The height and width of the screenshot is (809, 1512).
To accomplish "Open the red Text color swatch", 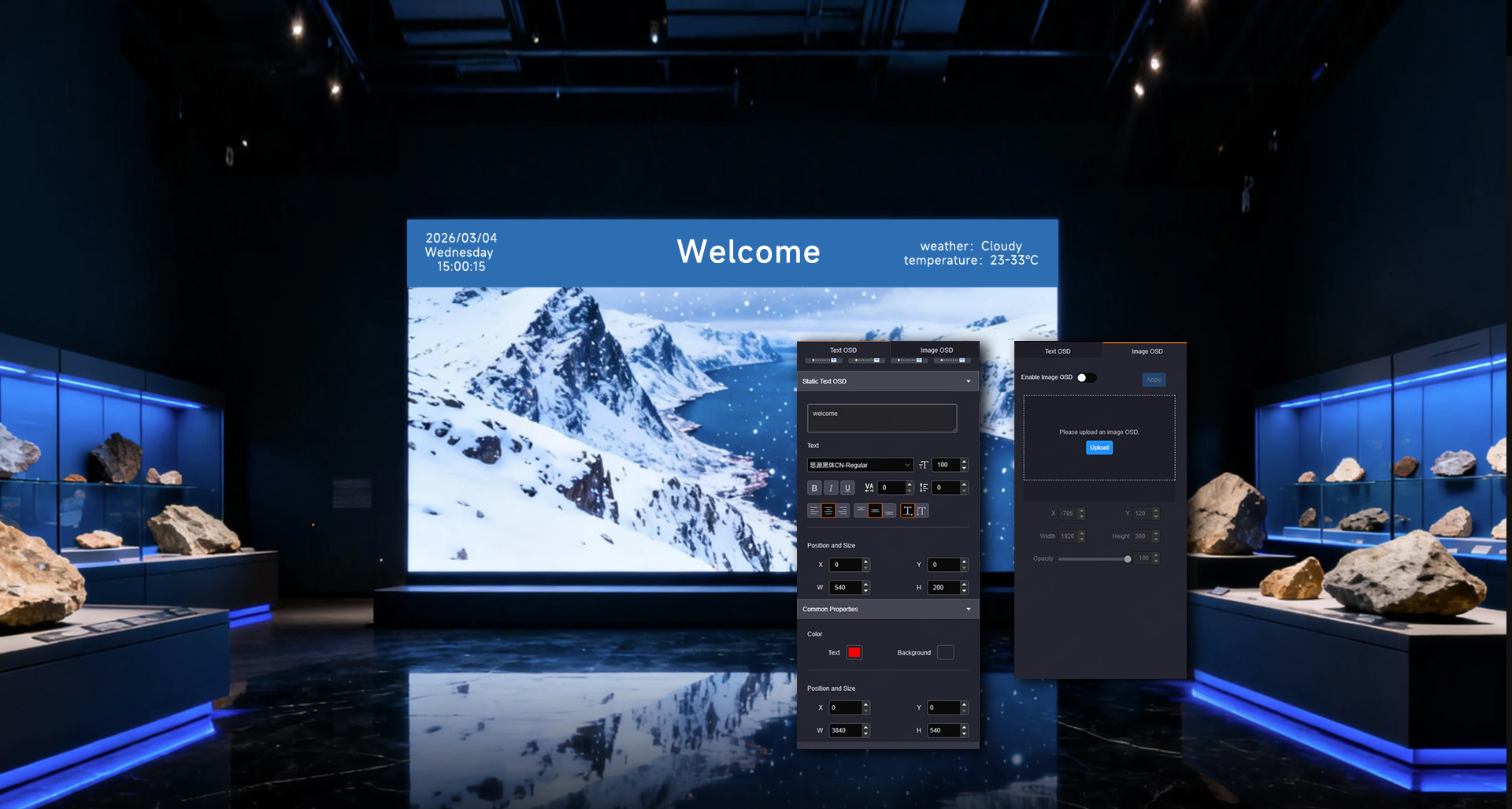I will coord(854,653).
